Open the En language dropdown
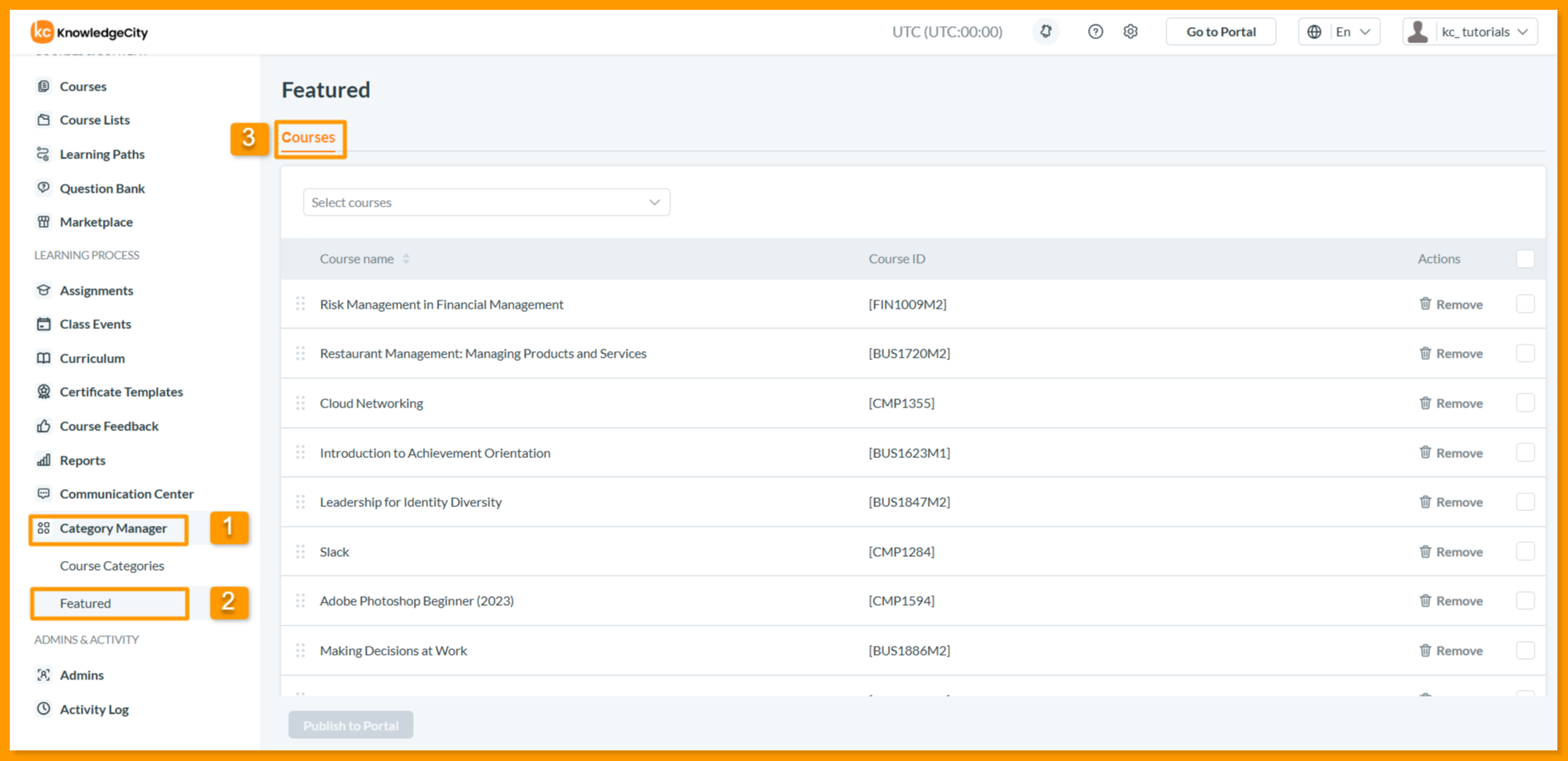Viewport: 1568px width, 761px height. click(1339, 32)
